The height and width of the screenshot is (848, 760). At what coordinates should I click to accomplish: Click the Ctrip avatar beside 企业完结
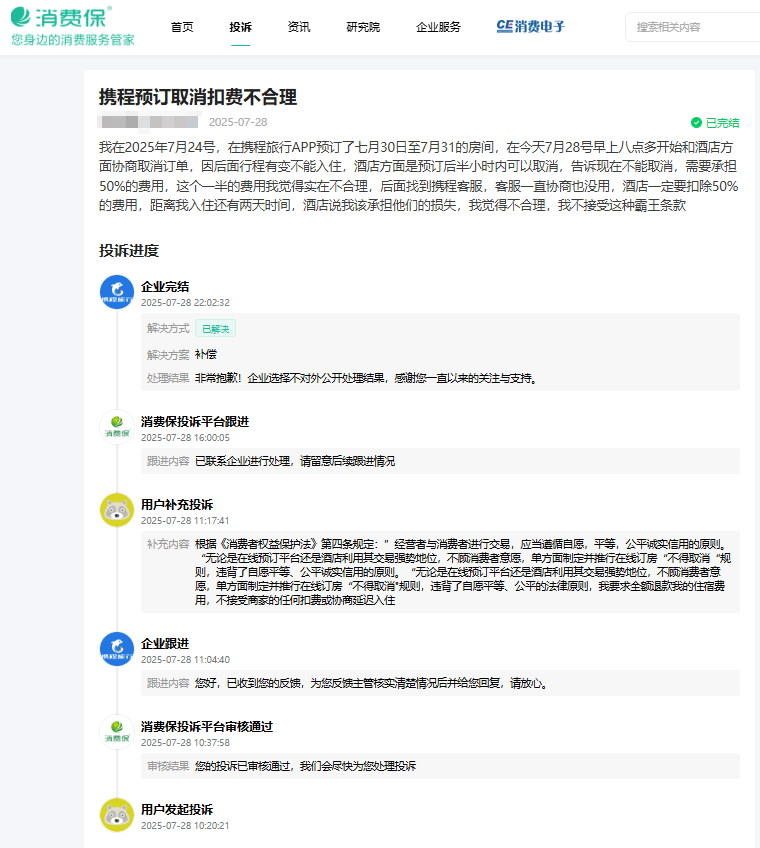[117, 292]
